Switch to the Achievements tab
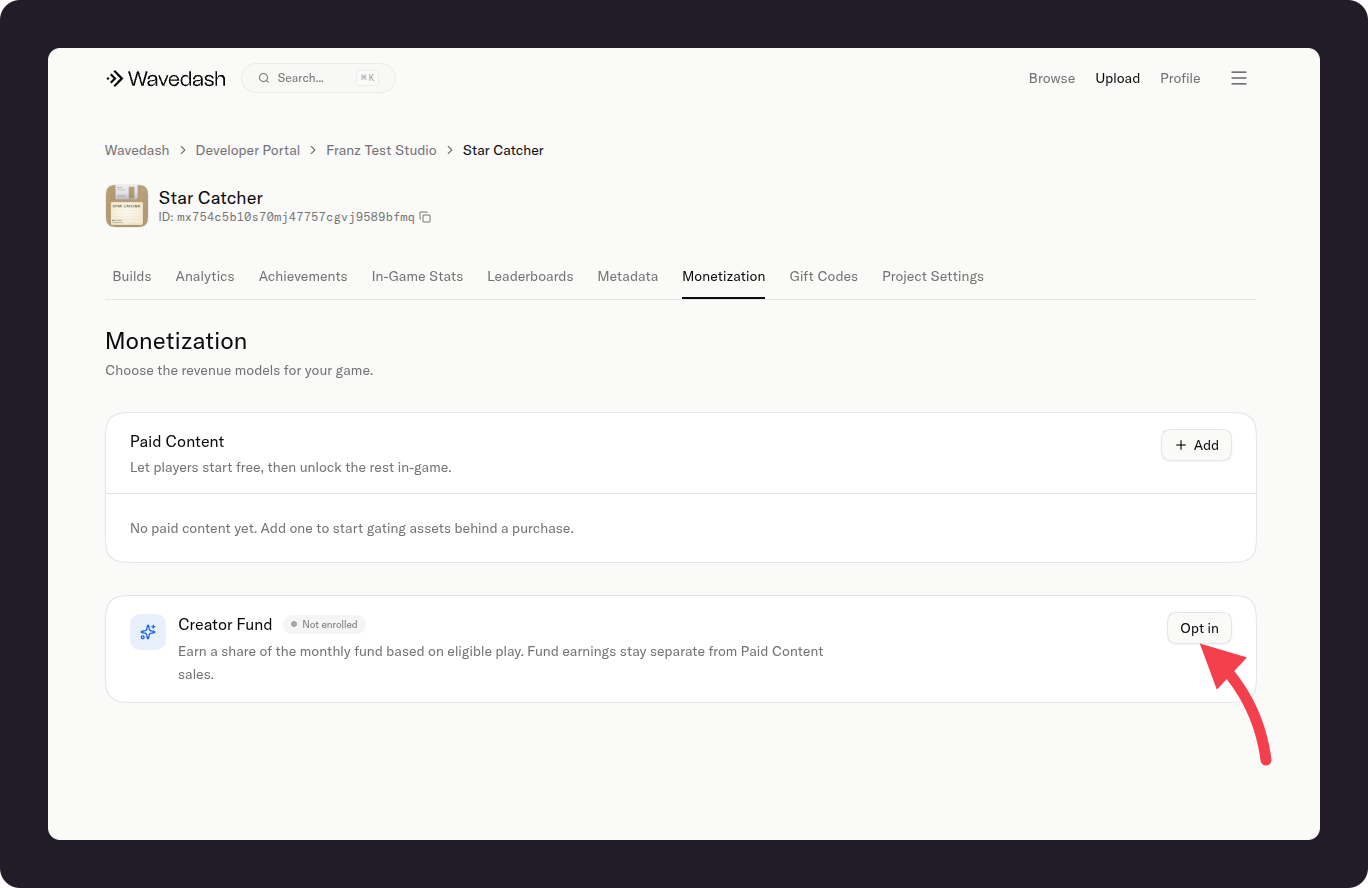The image size is (1368, 888). tap(303, 276)
